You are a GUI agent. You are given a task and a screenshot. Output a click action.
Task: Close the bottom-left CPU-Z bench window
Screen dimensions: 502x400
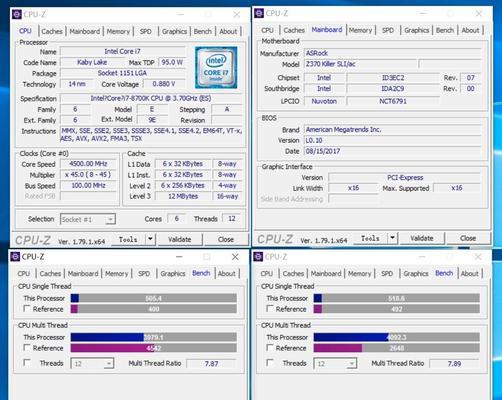point(235,257)
